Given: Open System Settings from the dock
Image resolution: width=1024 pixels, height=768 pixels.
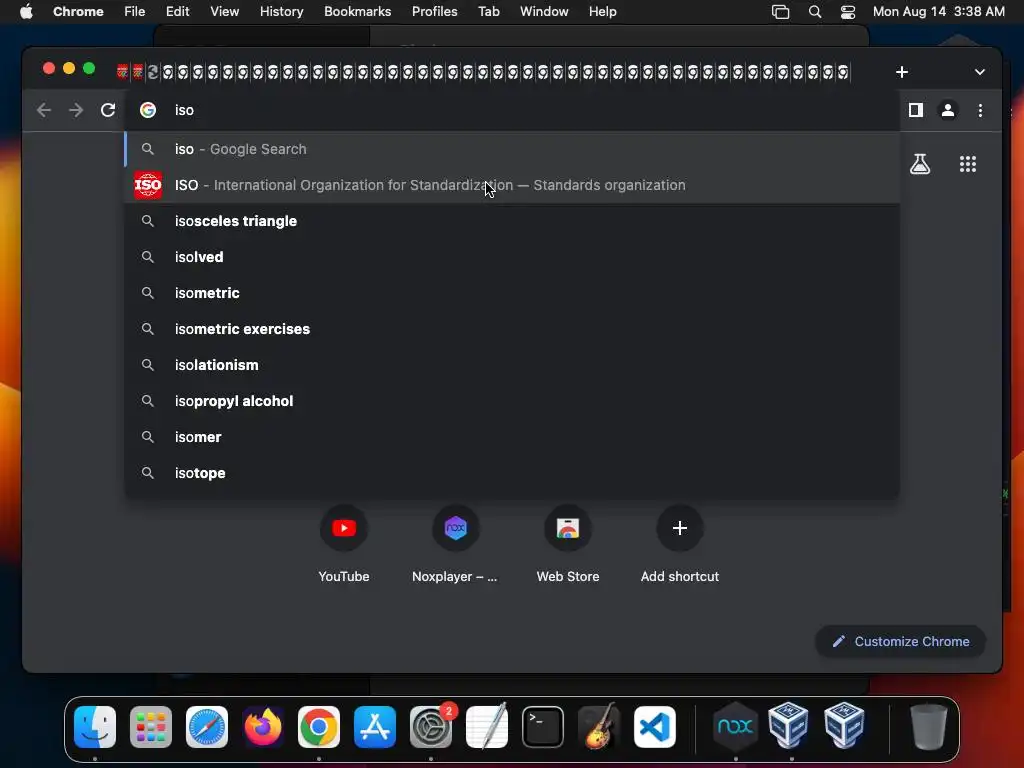Looking at the screenshot, I should 431,726.
